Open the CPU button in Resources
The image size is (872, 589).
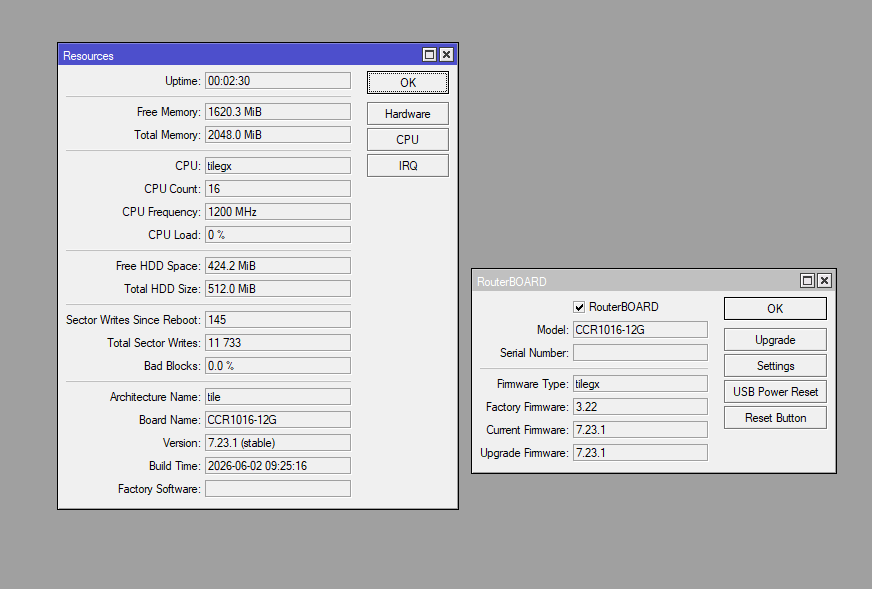[408, 140]
